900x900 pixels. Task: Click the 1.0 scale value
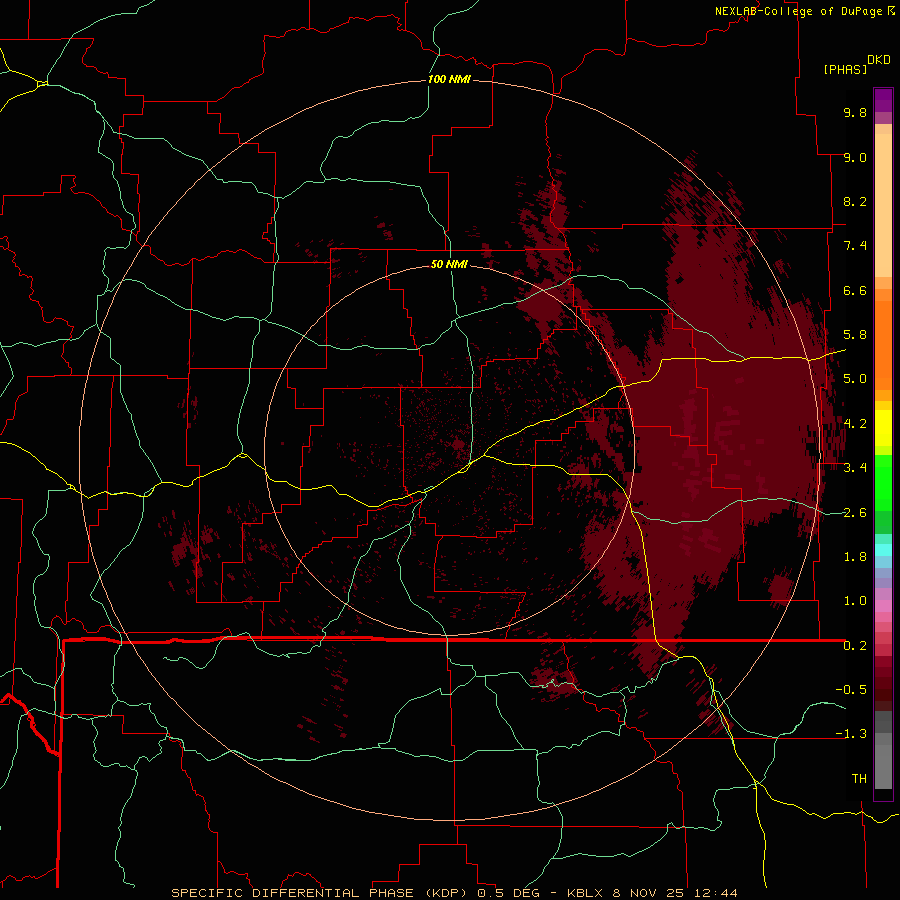pos(855,601)
